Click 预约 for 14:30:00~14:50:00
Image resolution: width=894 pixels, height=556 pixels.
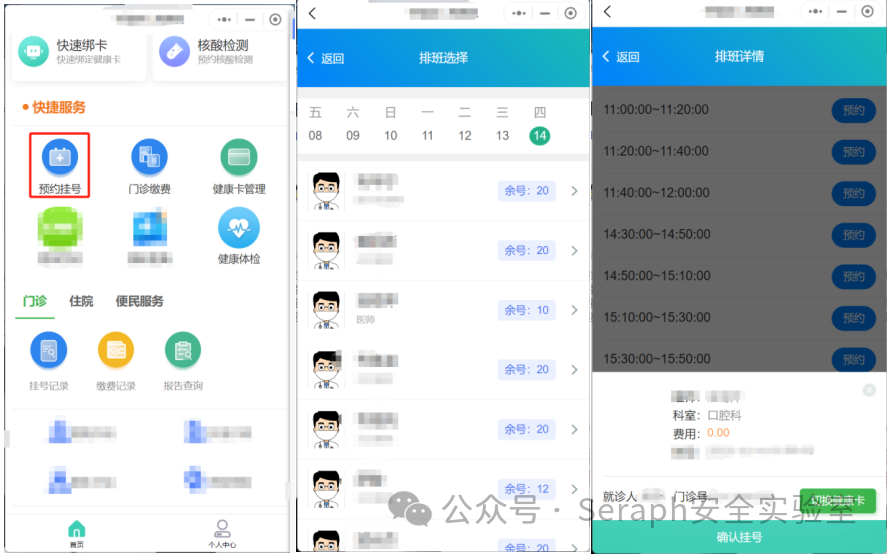[x=854, y=235]
